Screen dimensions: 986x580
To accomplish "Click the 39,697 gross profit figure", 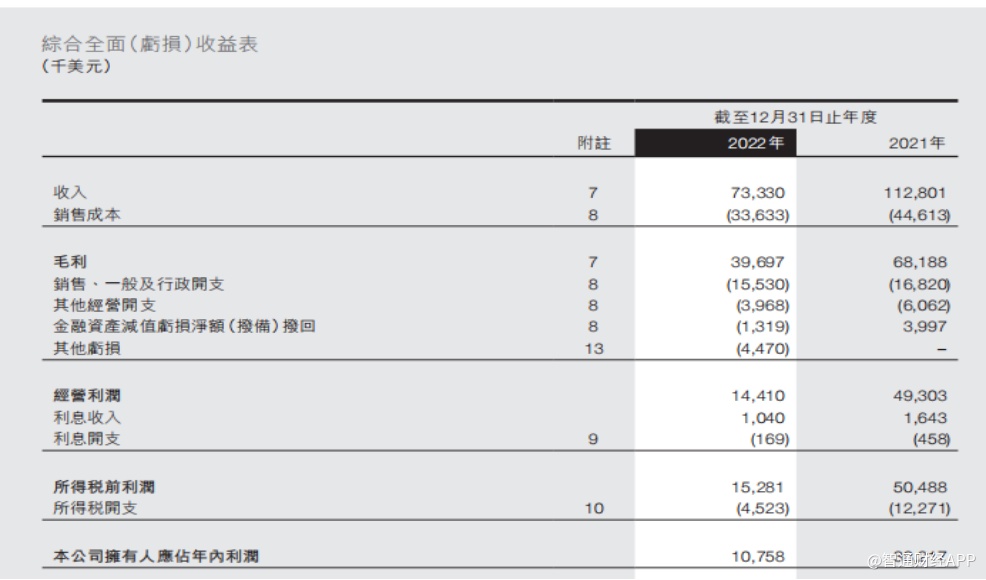I will coord(758,262).
